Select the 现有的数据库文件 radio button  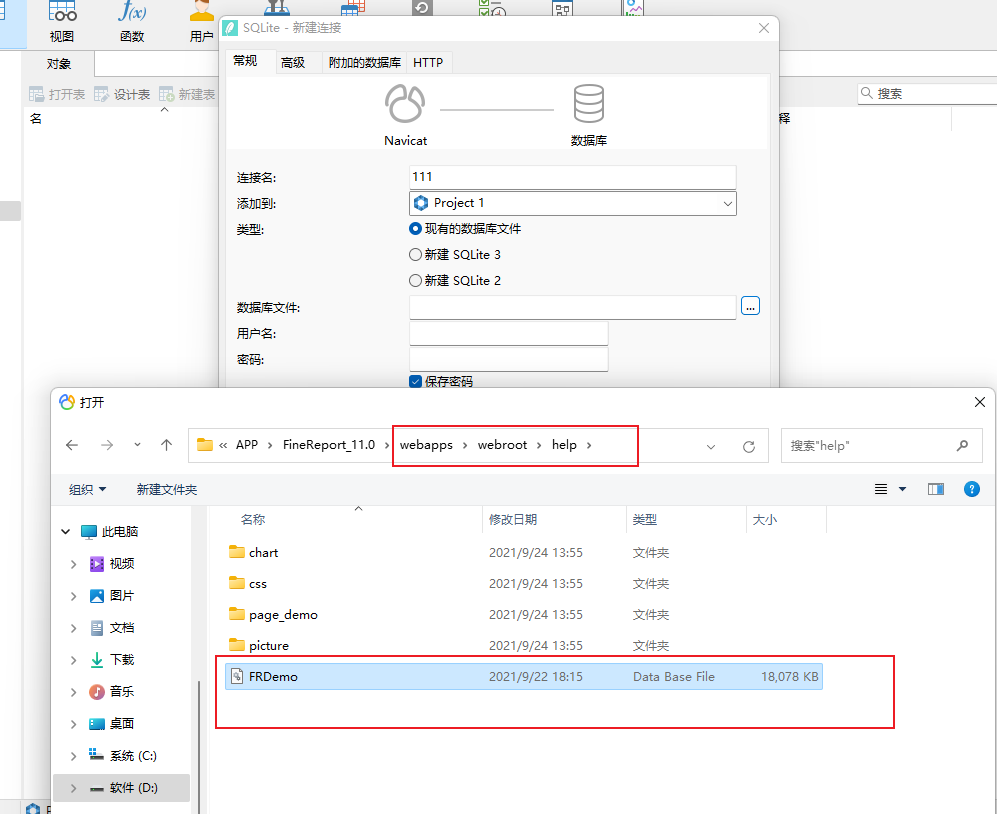(415, 228)
